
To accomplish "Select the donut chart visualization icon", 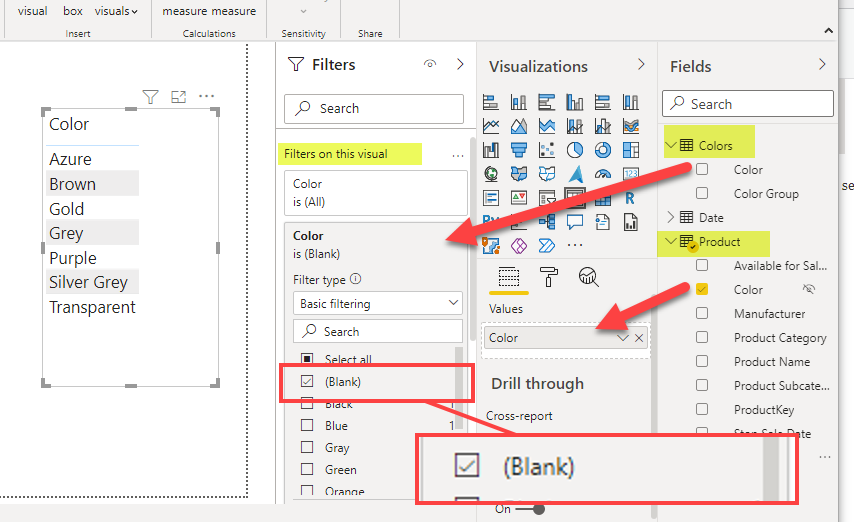I will coord(602,150).
